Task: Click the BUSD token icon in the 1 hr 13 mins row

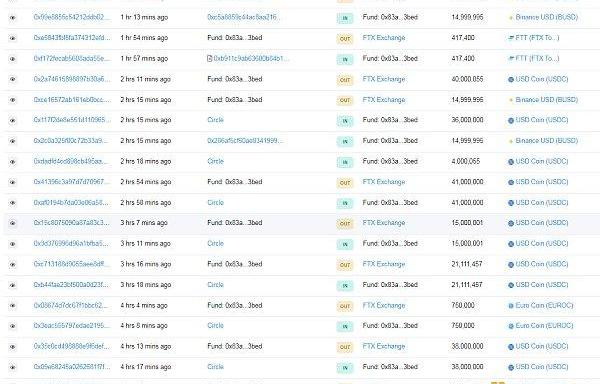Action: [510, 18]
